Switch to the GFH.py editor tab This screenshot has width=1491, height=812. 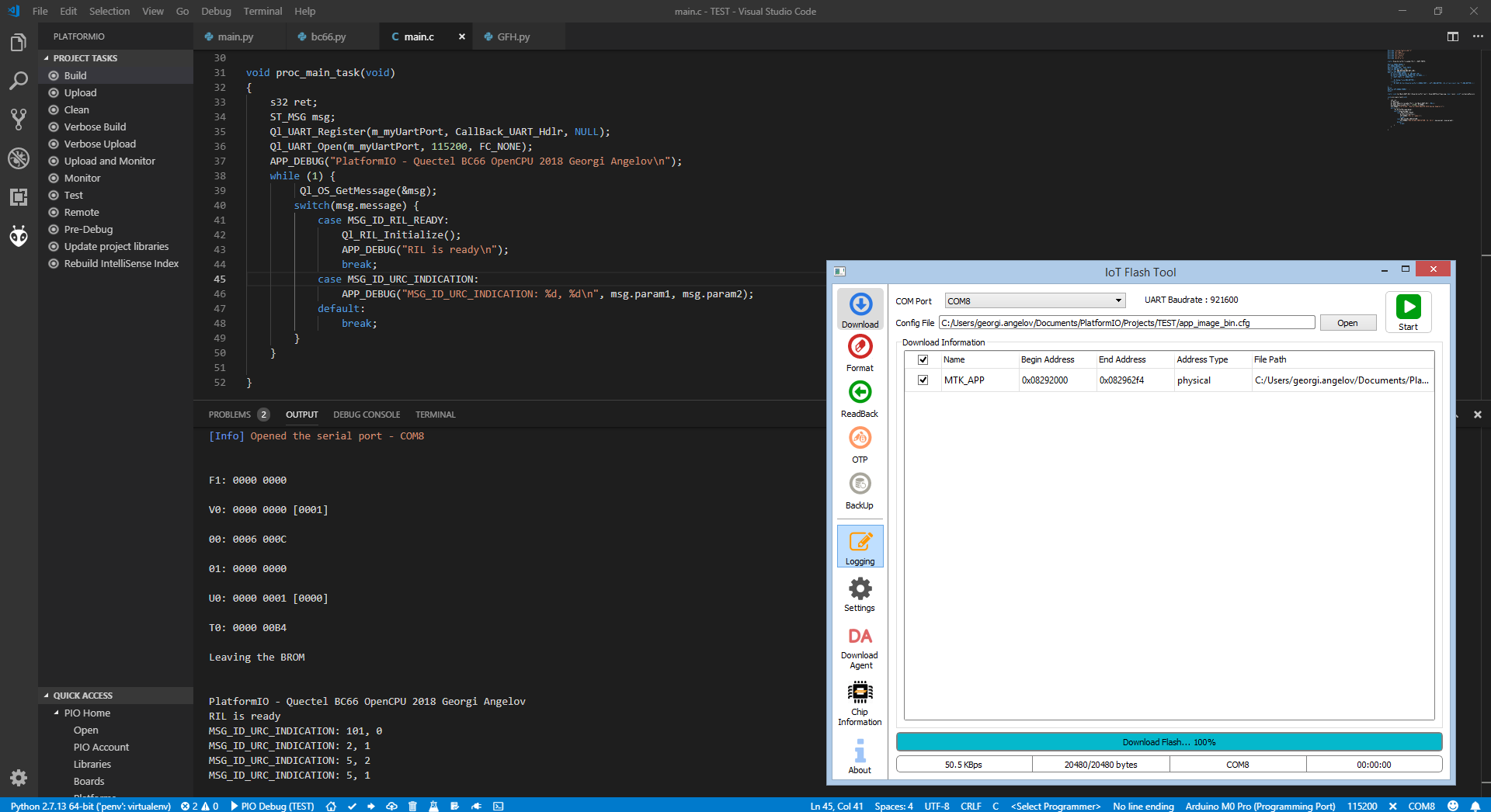[513, 36]
